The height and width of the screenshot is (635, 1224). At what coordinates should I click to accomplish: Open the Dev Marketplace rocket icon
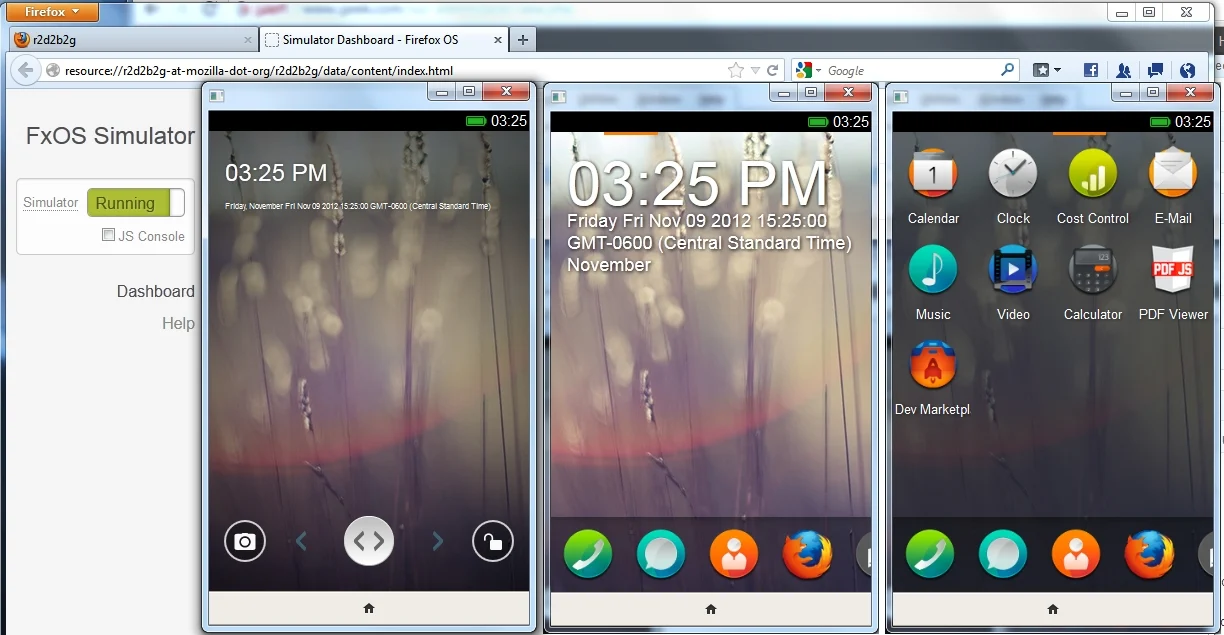933,365
